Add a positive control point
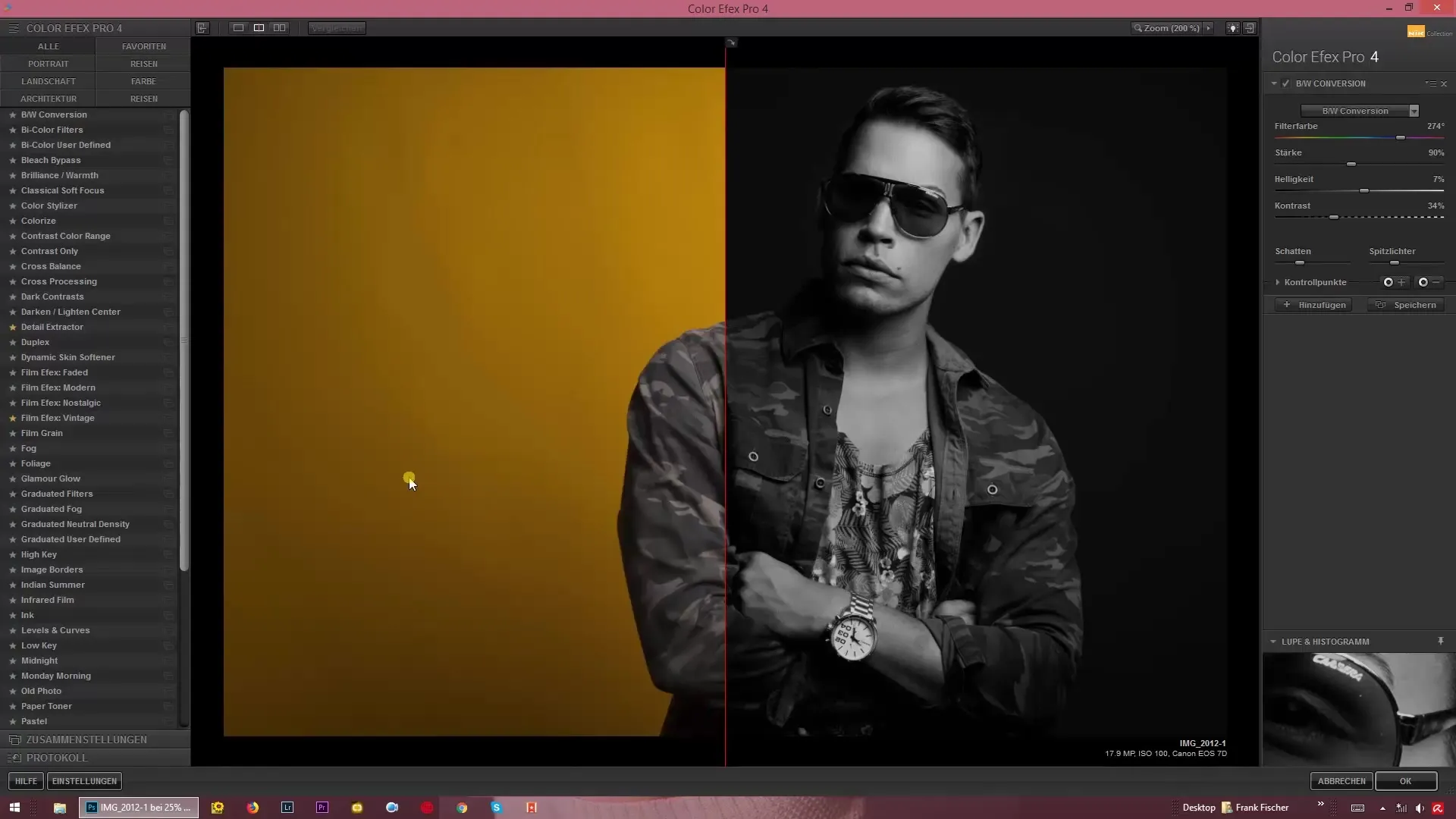The width and height of the screenshot is (1456, 819). click(x=1394, y=282)
